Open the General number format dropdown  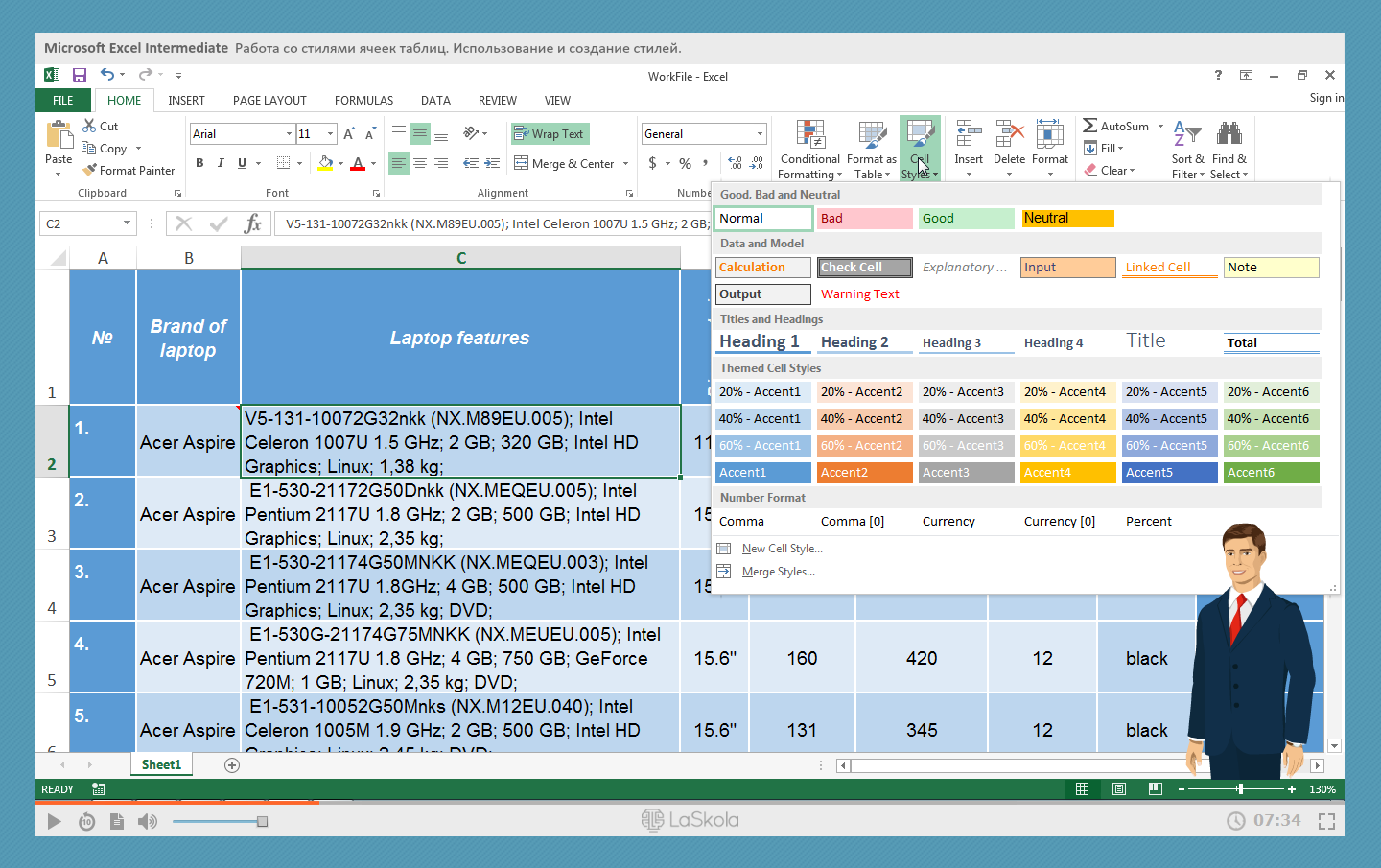click(x=760, y=134)
